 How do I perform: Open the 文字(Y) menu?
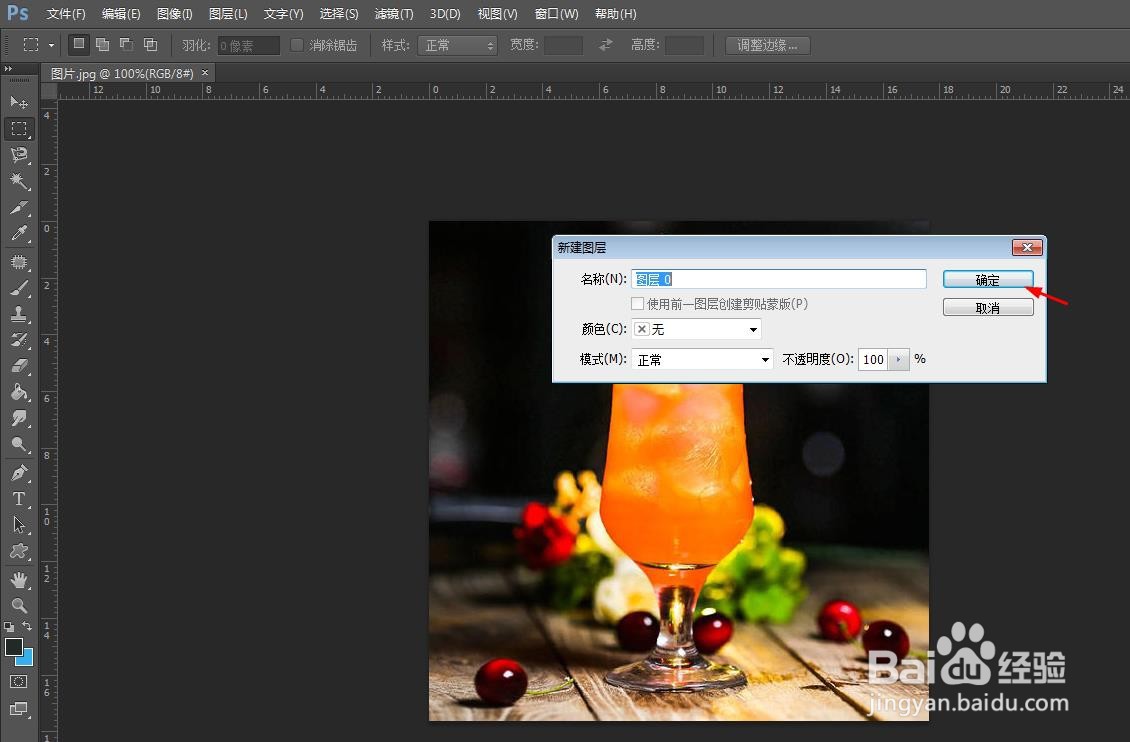[283, 14]
